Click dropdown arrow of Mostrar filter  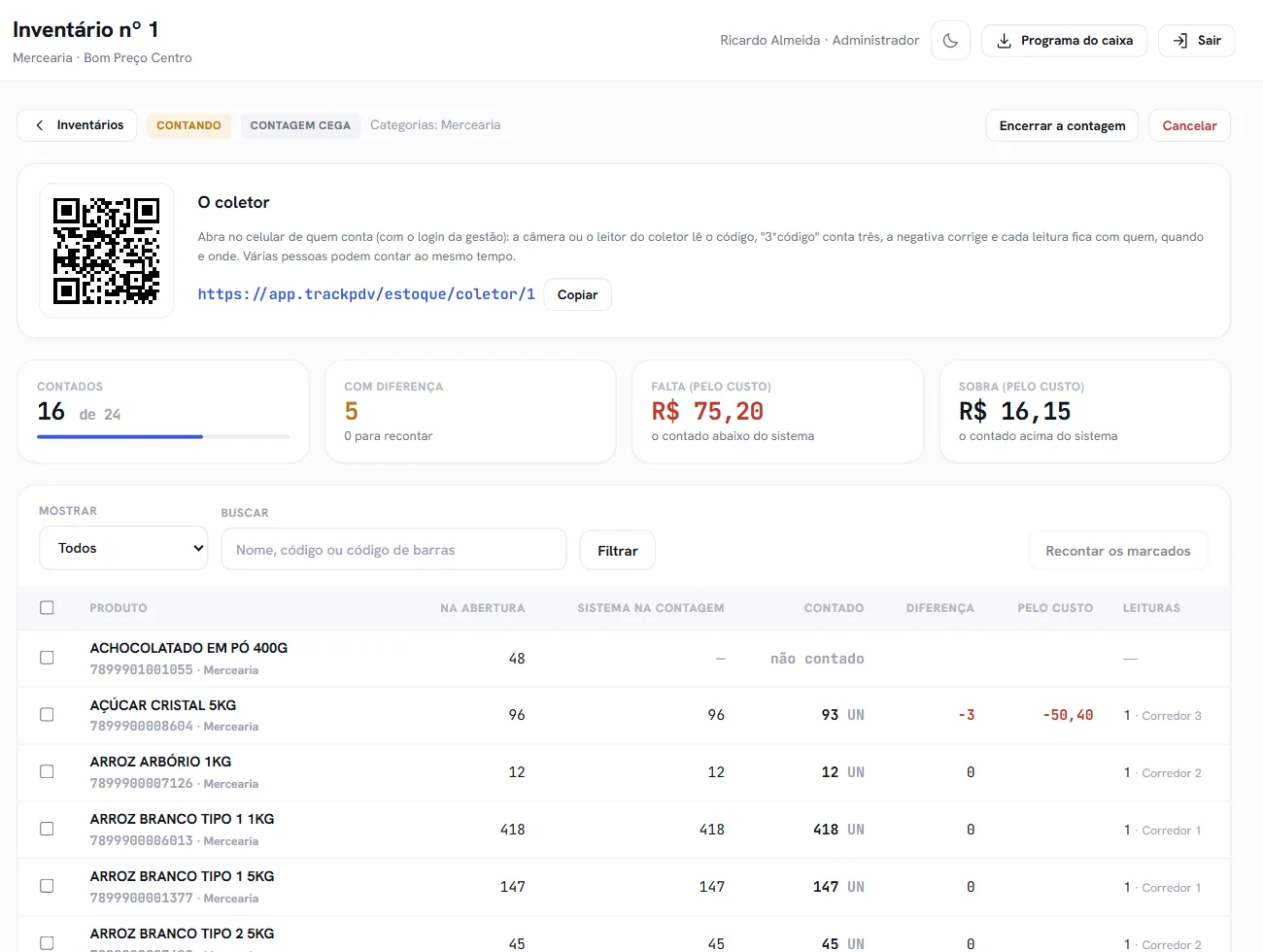point(198,549)
